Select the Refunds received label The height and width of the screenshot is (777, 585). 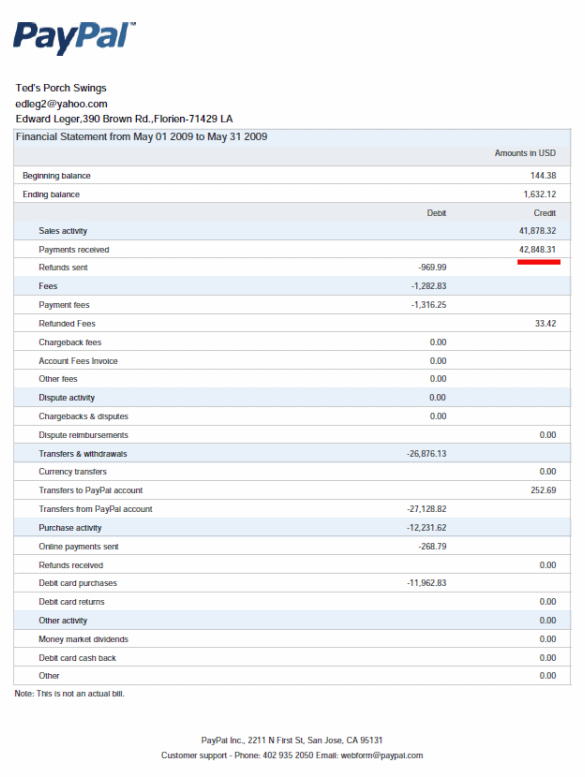point(71,565)
